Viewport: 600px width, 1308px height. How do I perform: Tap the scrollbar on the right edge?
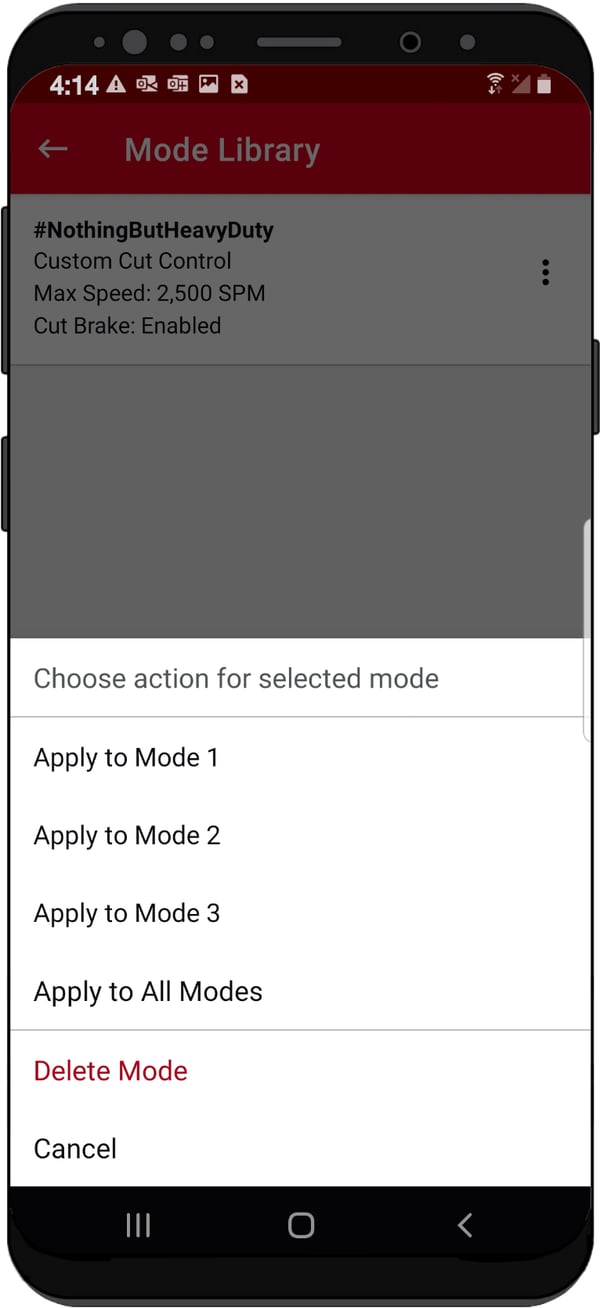[x=585, y=620]
